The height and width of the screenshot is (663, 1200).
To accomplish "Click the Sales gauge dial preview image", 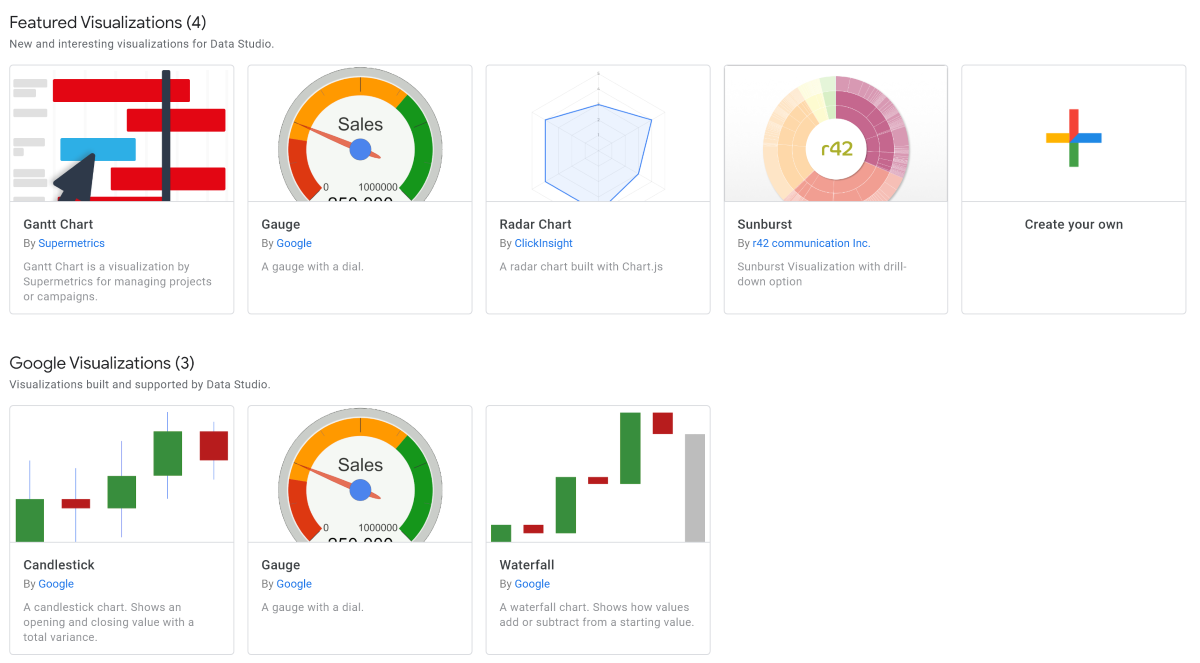I will tap(359, 133).
